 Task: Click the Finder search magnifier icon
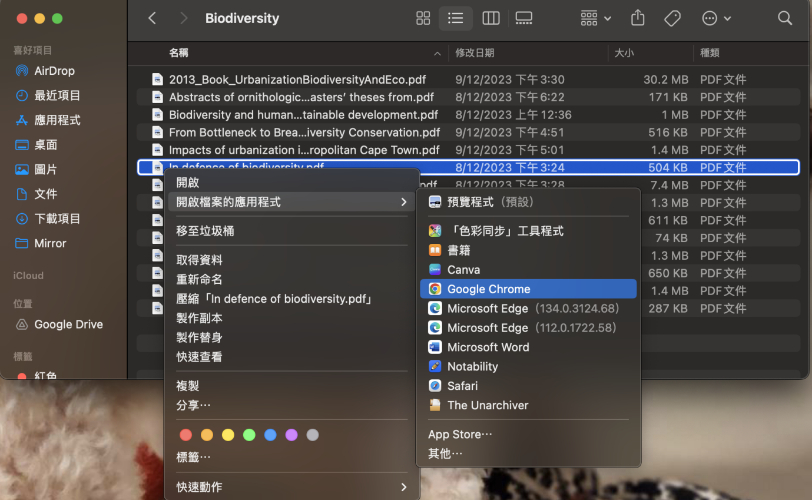(x=785, y=19)
